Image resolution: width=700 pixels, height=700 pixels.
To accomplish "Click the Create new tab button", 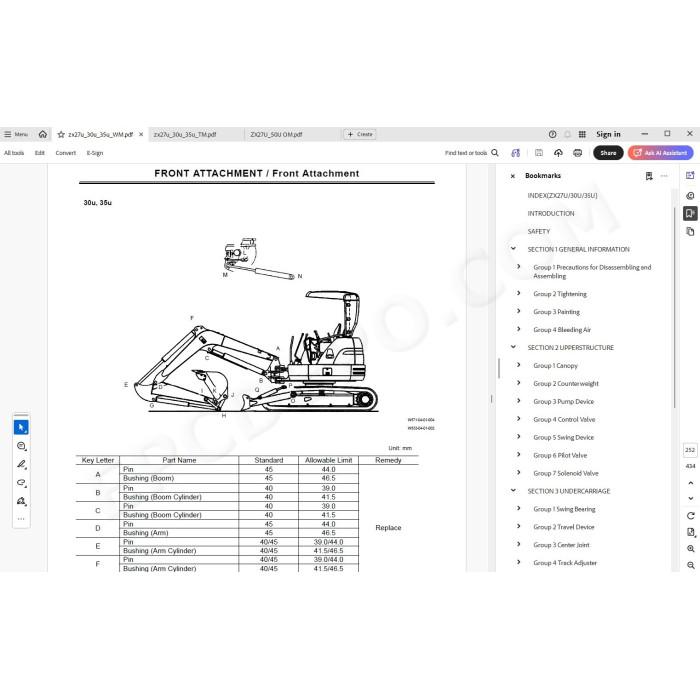I will click(x=360, y=134).
